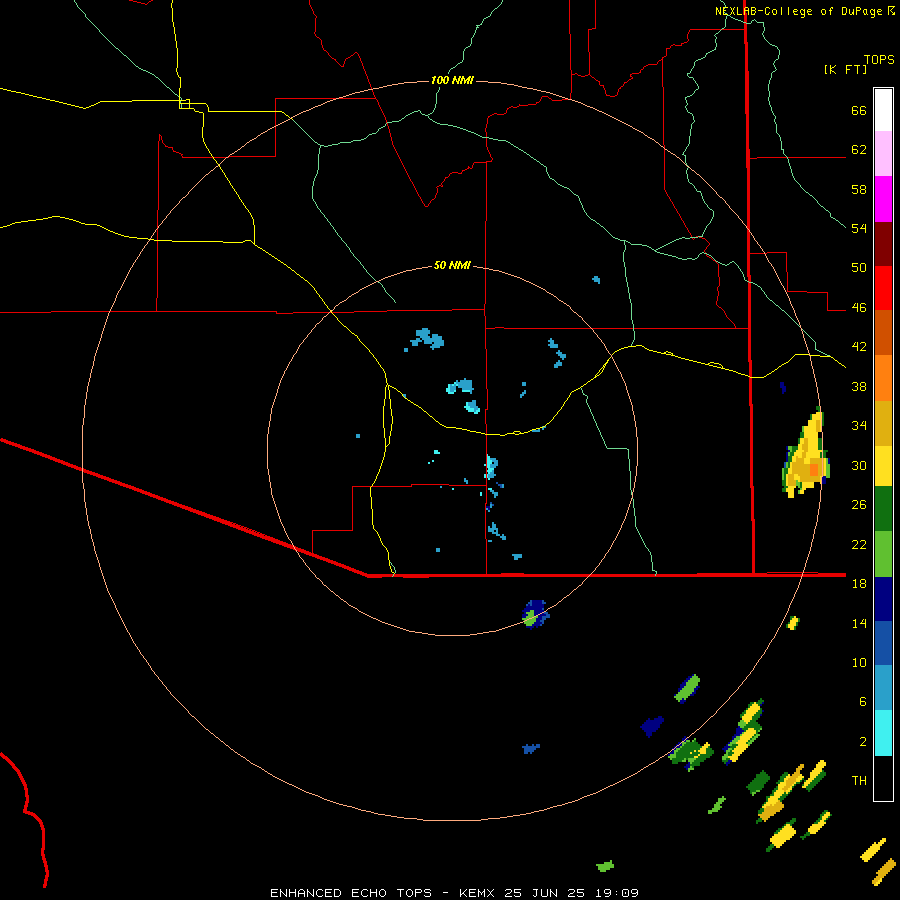Click the legend value 62

[x=859, y=150]
